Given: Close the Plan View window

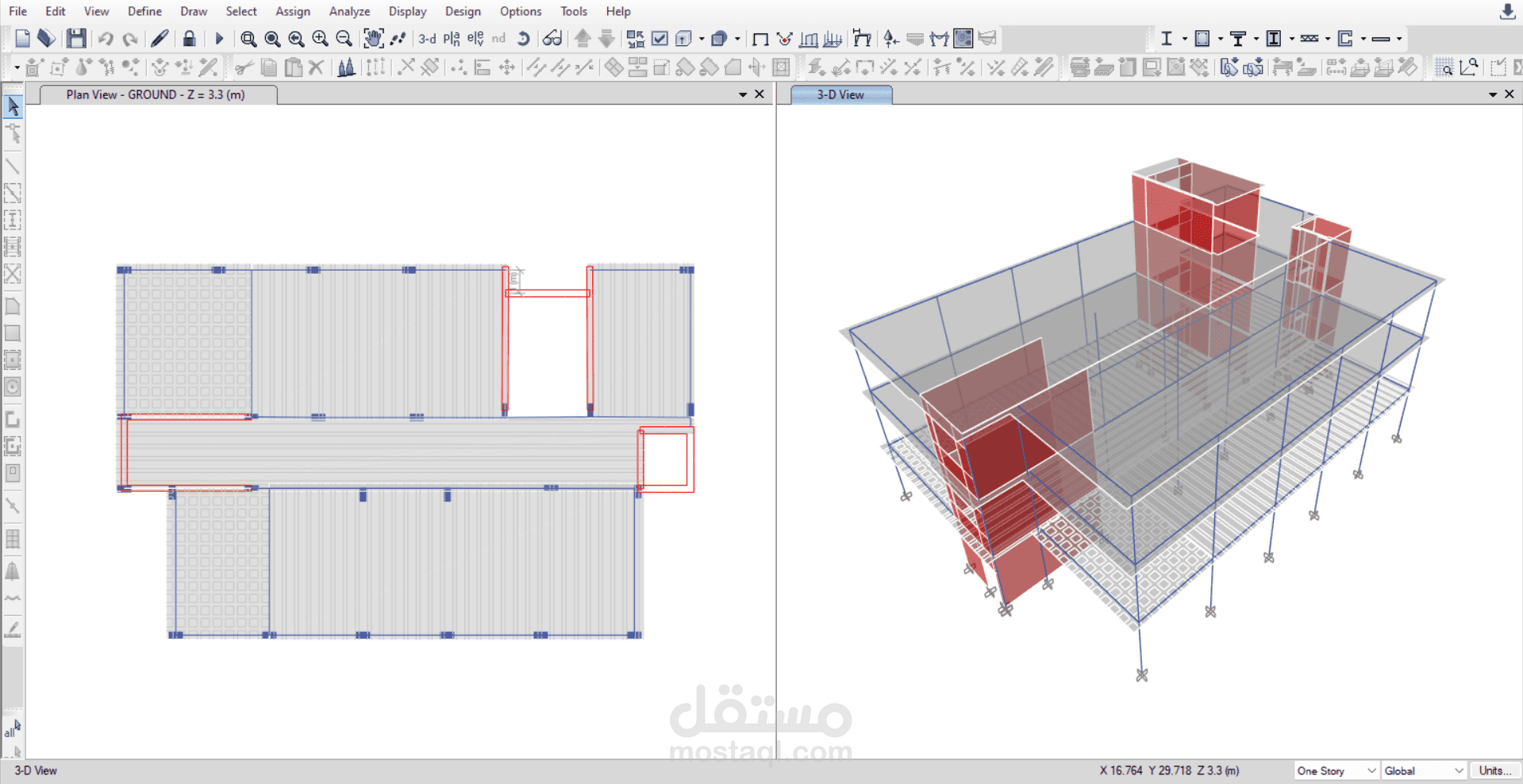Looking at the screenshot, I should (x=760, y=94).
